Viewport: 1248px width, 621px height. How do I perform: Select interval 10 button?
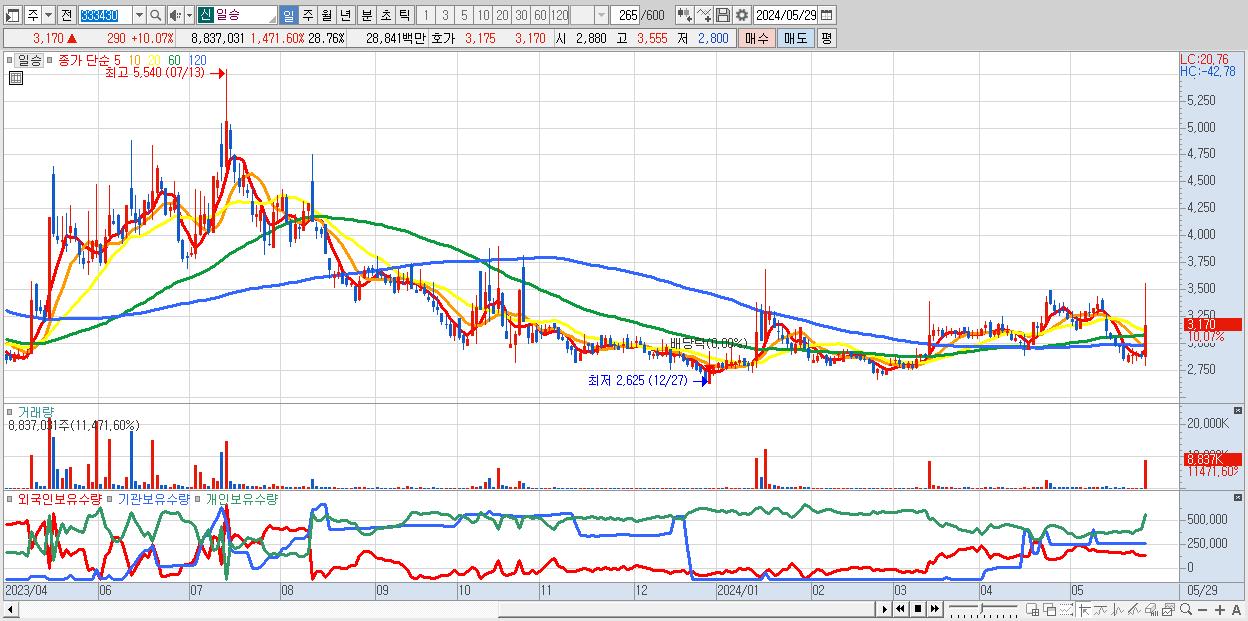(x=483, y=15)
